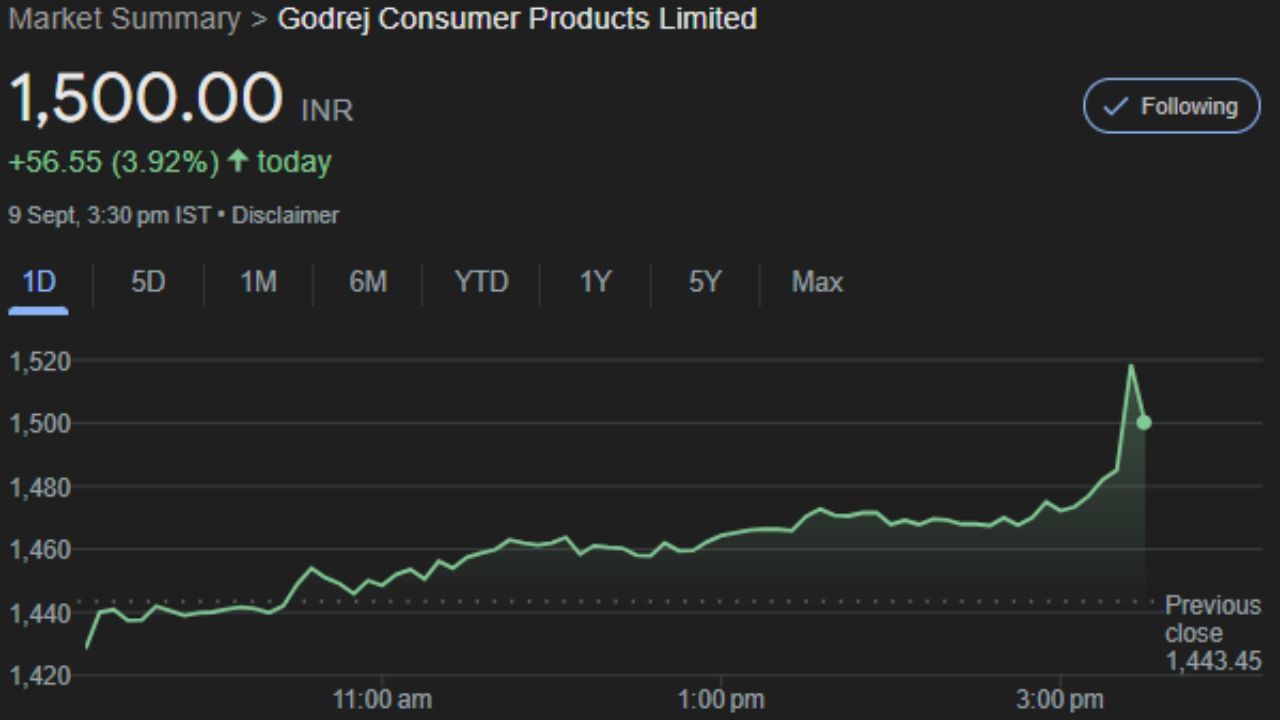Click the checkmark icon in Following button
Screen dimensions: 1280x720
point(1115,106)
